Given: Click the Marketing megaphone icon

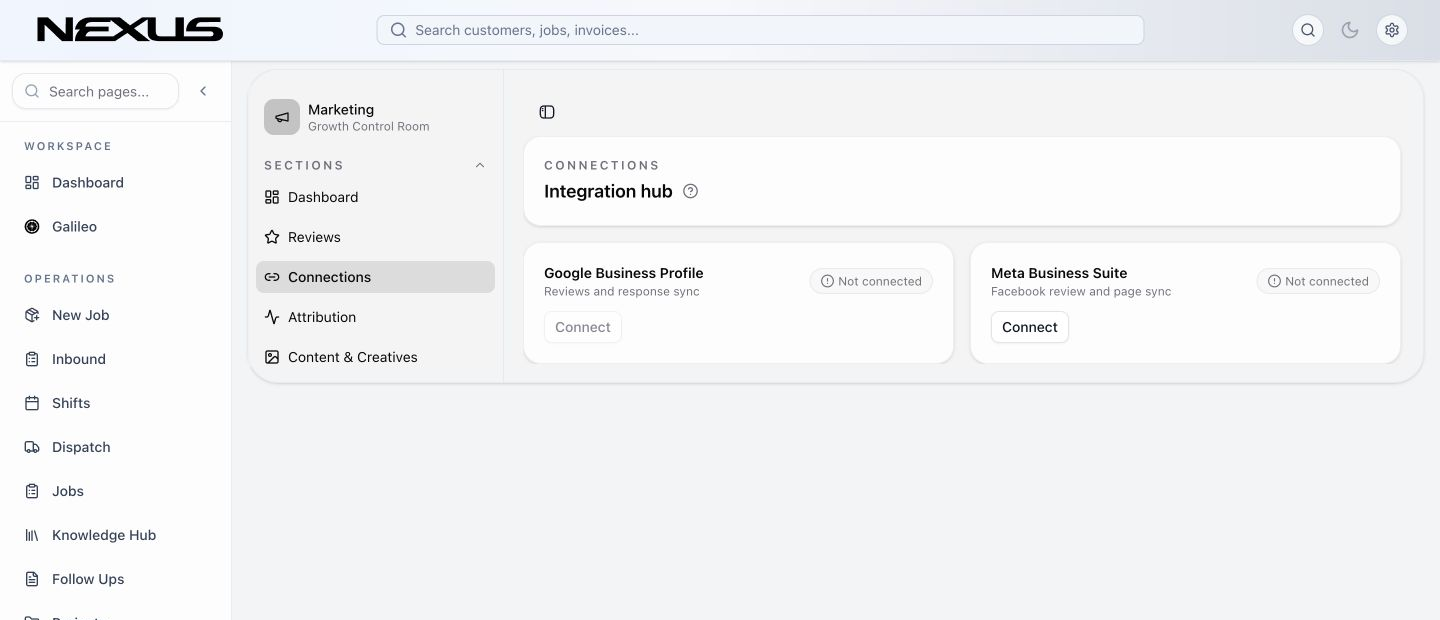Looking at the screenshot, I should pos(282,117).
